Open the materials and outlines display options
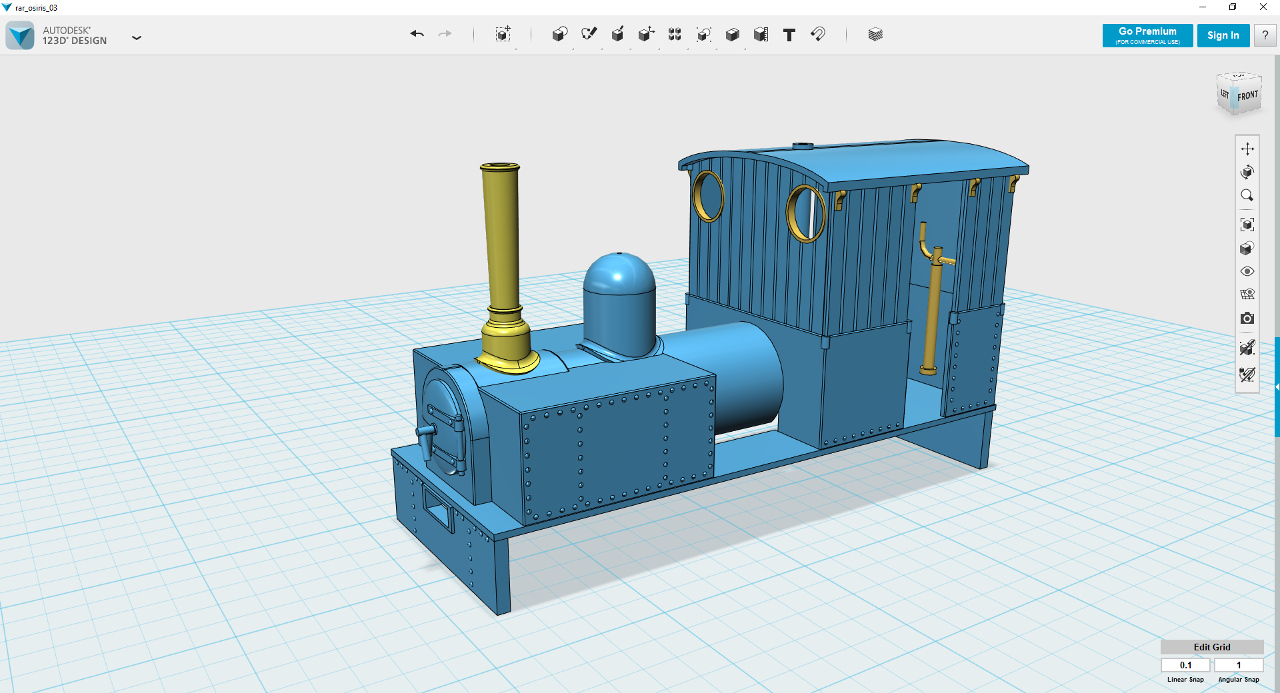 (1247, 248)
